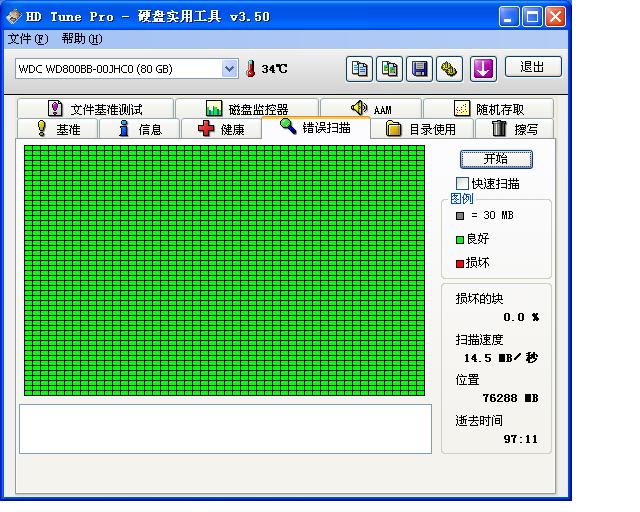
Task: Open the 随机存取 tab
Action: point(489,109)
